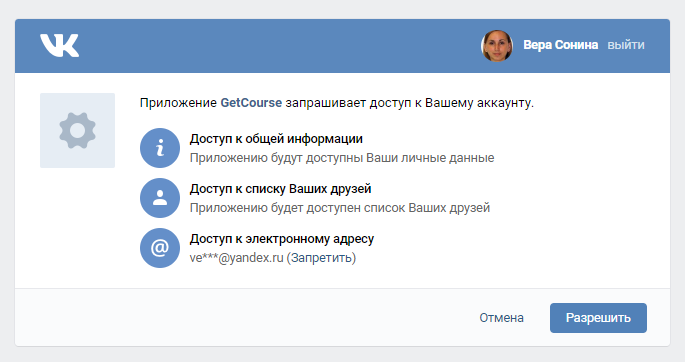This screenshot has width=685, height=362.
Task: Log out via the выйти link
Action: click(x=626, y=45)
